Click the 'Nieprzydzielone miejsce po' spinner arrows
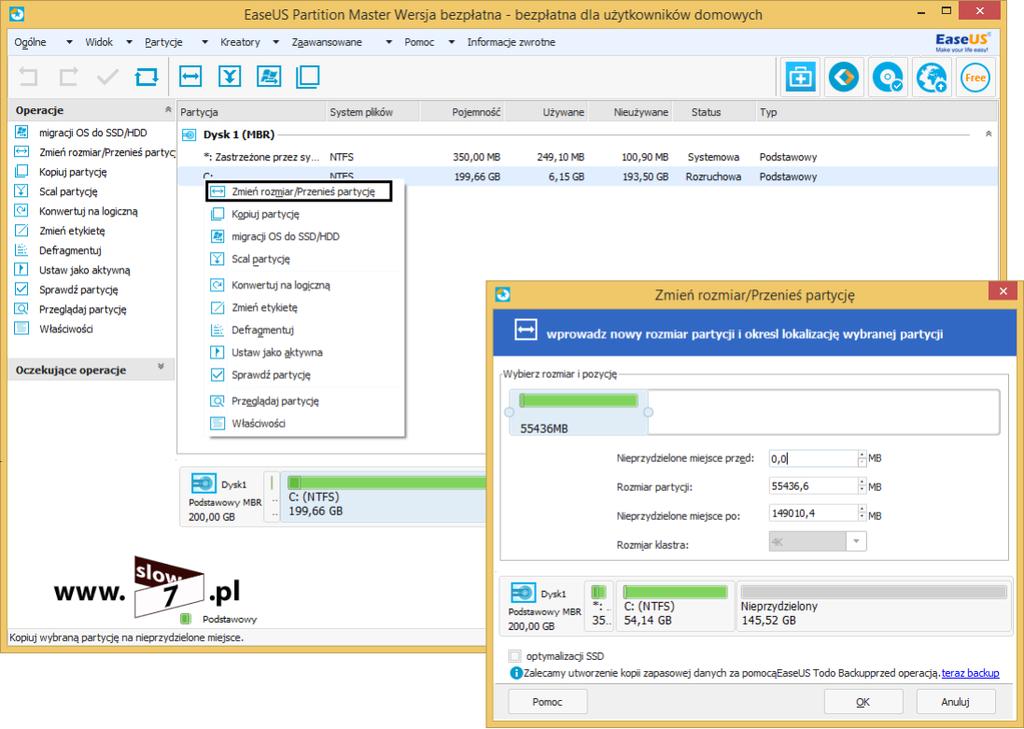Image resolution: width=1024 pixels, height=729 pixels. [x=862, y=513]
